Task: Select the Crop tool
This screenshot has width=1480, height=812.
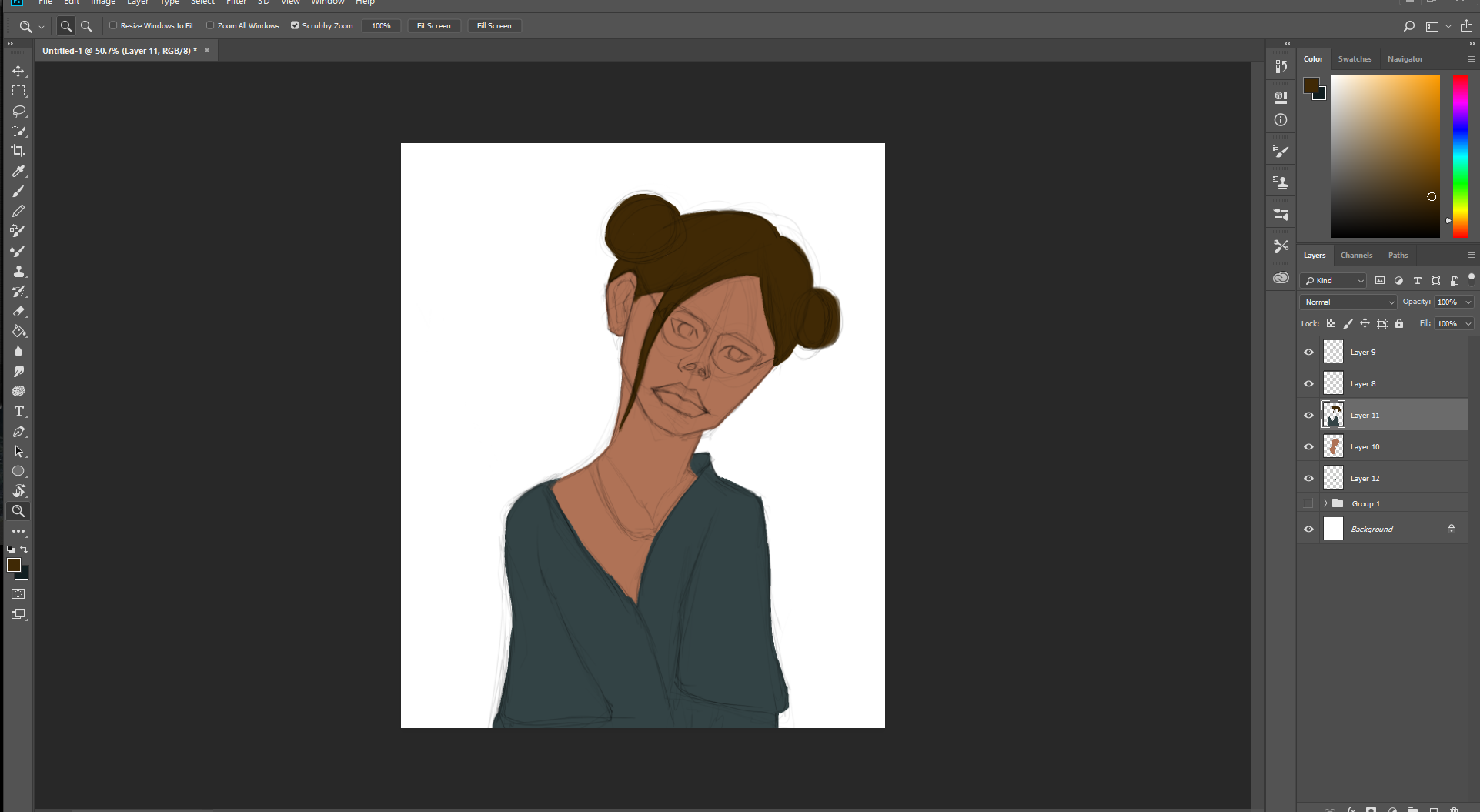Action: point(18,151)
